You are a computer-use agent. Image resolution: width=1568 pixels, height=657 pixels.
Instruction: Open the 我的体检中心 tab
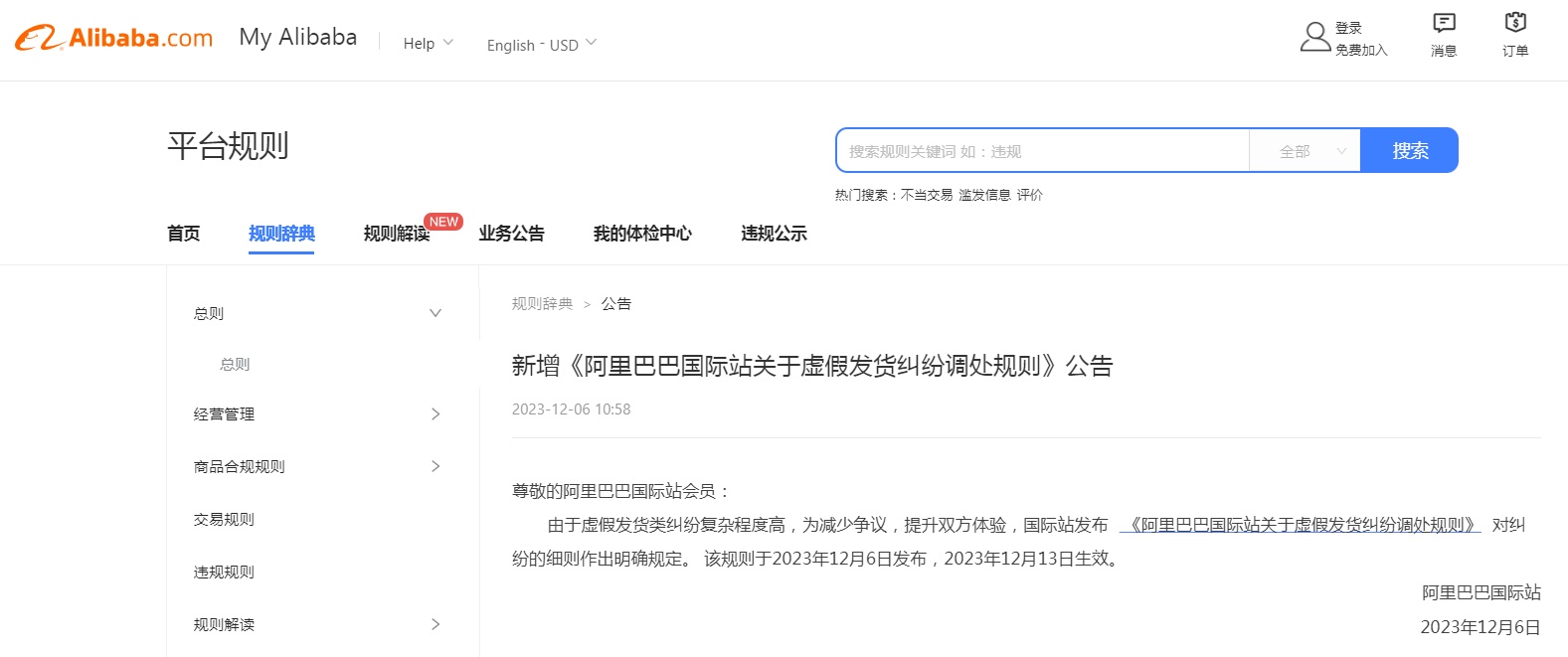pyautogui.click(x=642, y=234)
